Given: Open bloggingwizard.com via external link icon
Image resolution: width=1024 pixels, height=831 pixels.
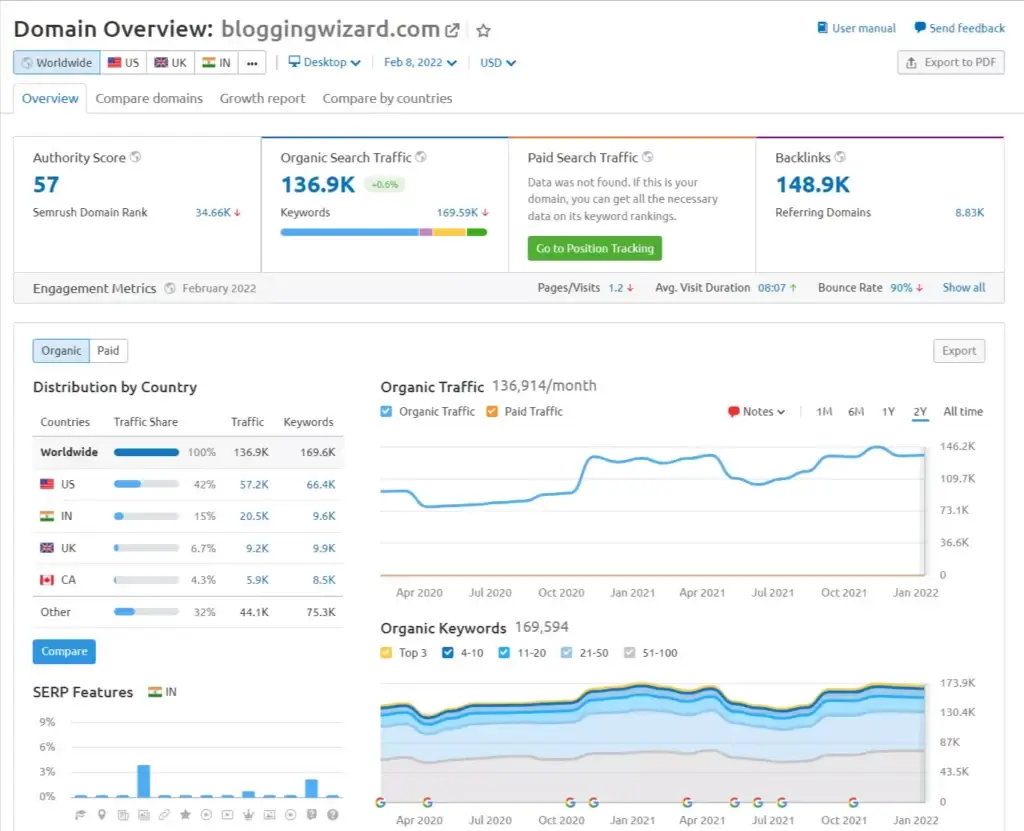Looking at the screenshot, I should coord(452,30).
